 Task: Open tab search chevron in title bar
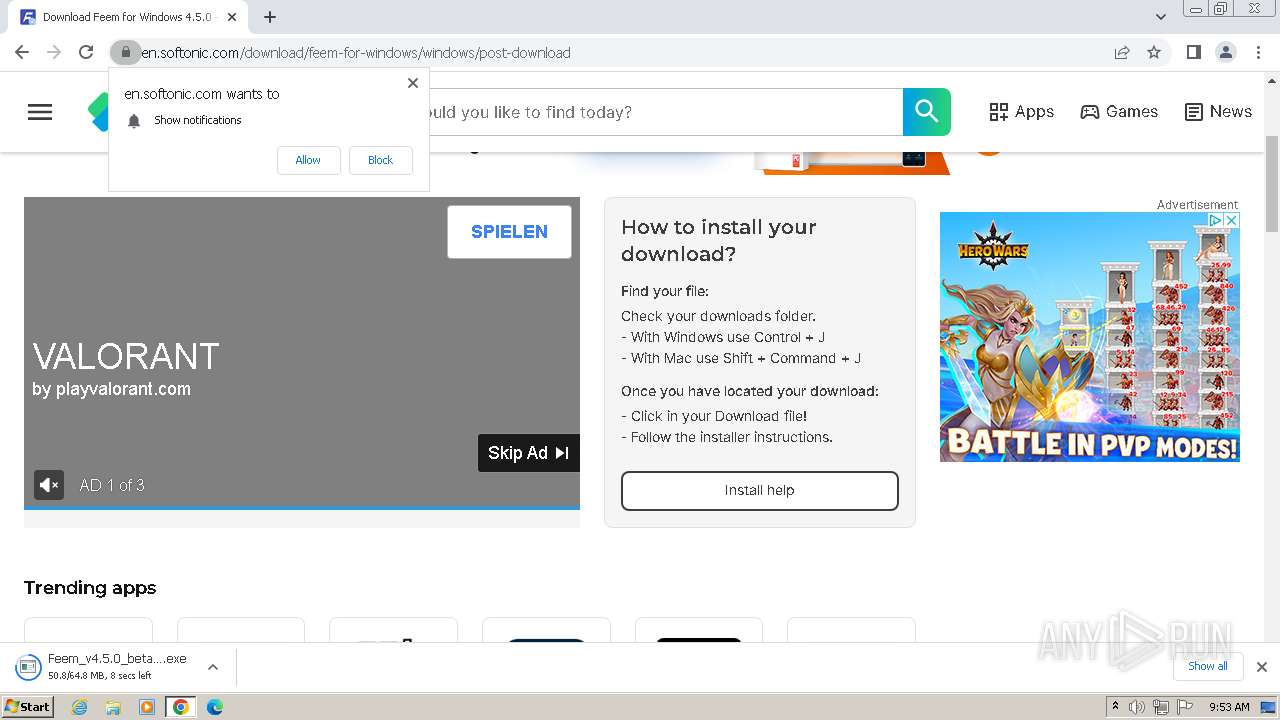pos(1160,17)
